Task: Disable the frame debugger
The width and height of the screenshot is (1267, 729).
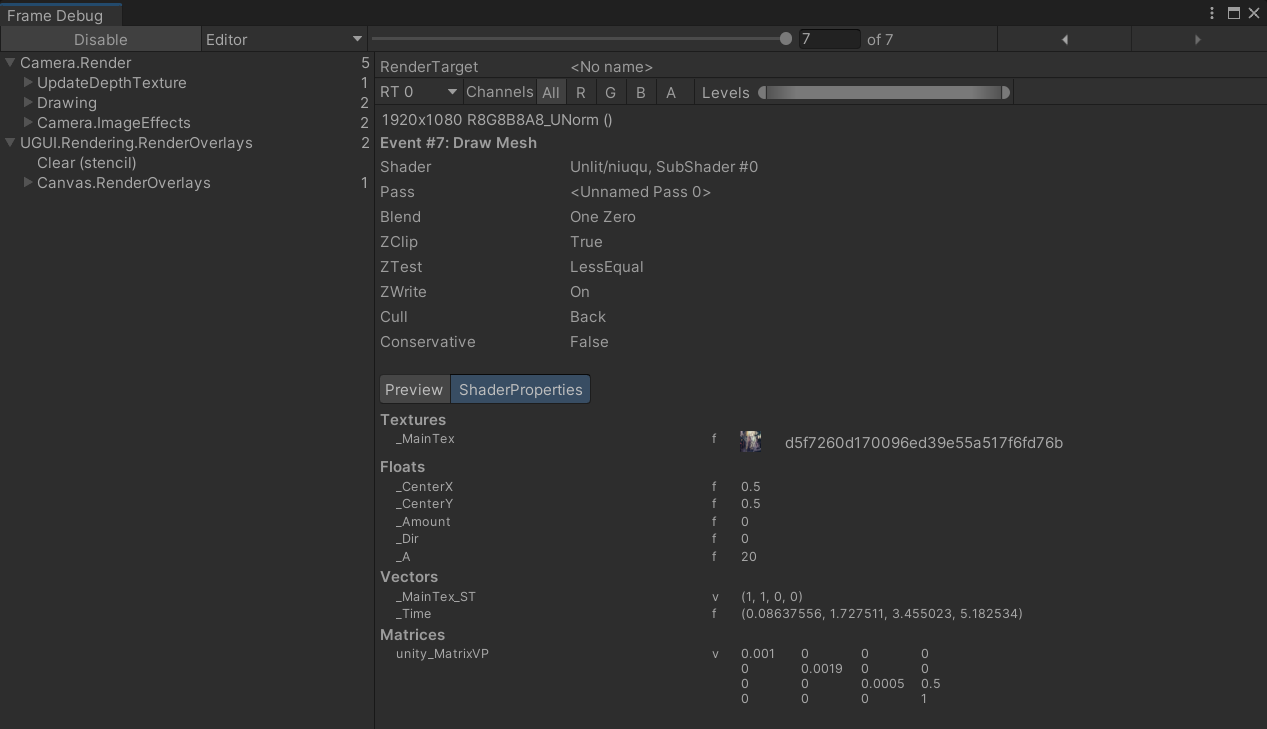Action: (x=101, y=40)
